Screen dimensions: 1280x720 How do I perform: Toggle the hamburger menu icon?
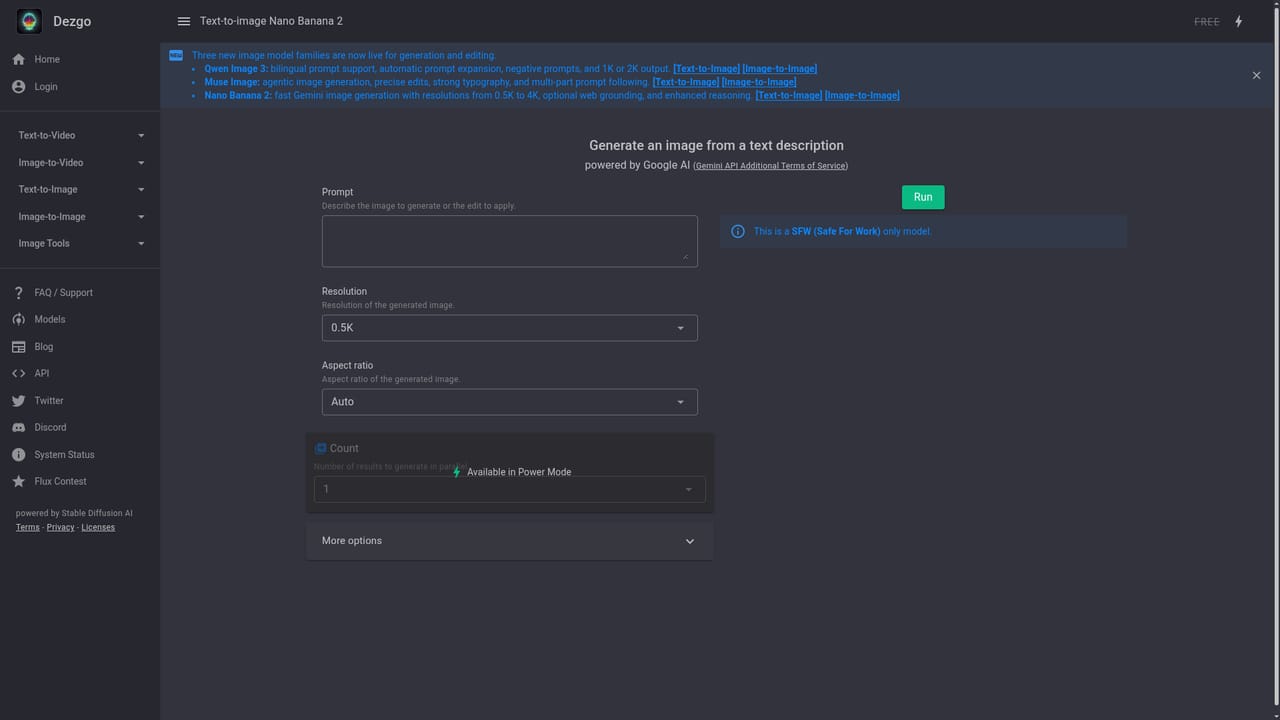coord(184,21)
